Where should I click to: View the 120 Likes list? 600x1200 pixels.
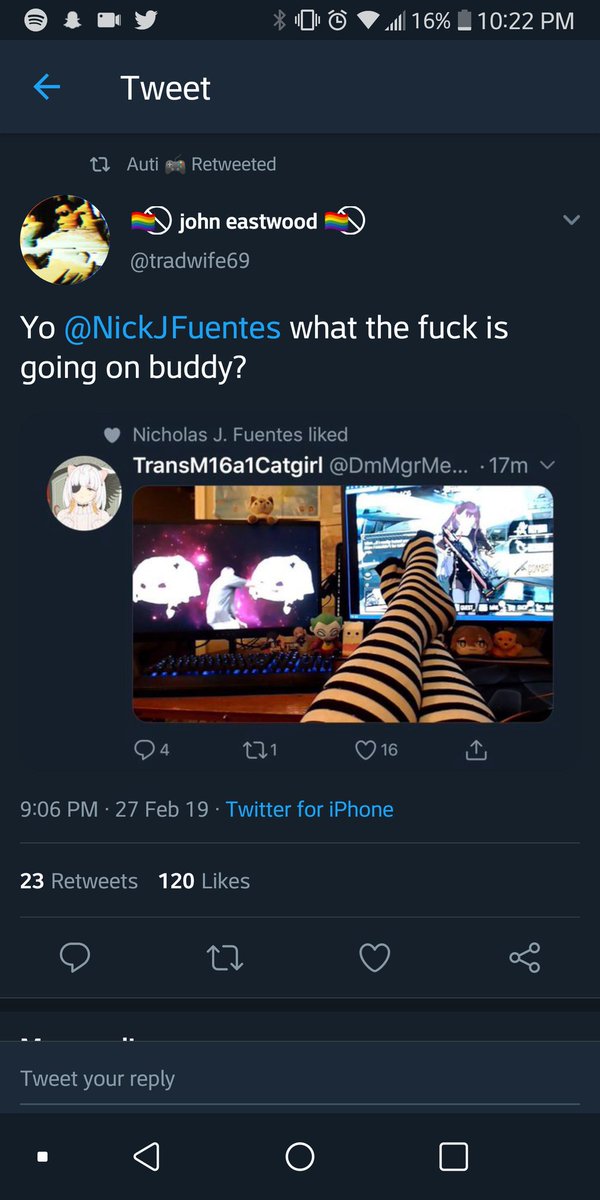pyautogui.click(x=204, y=880)
